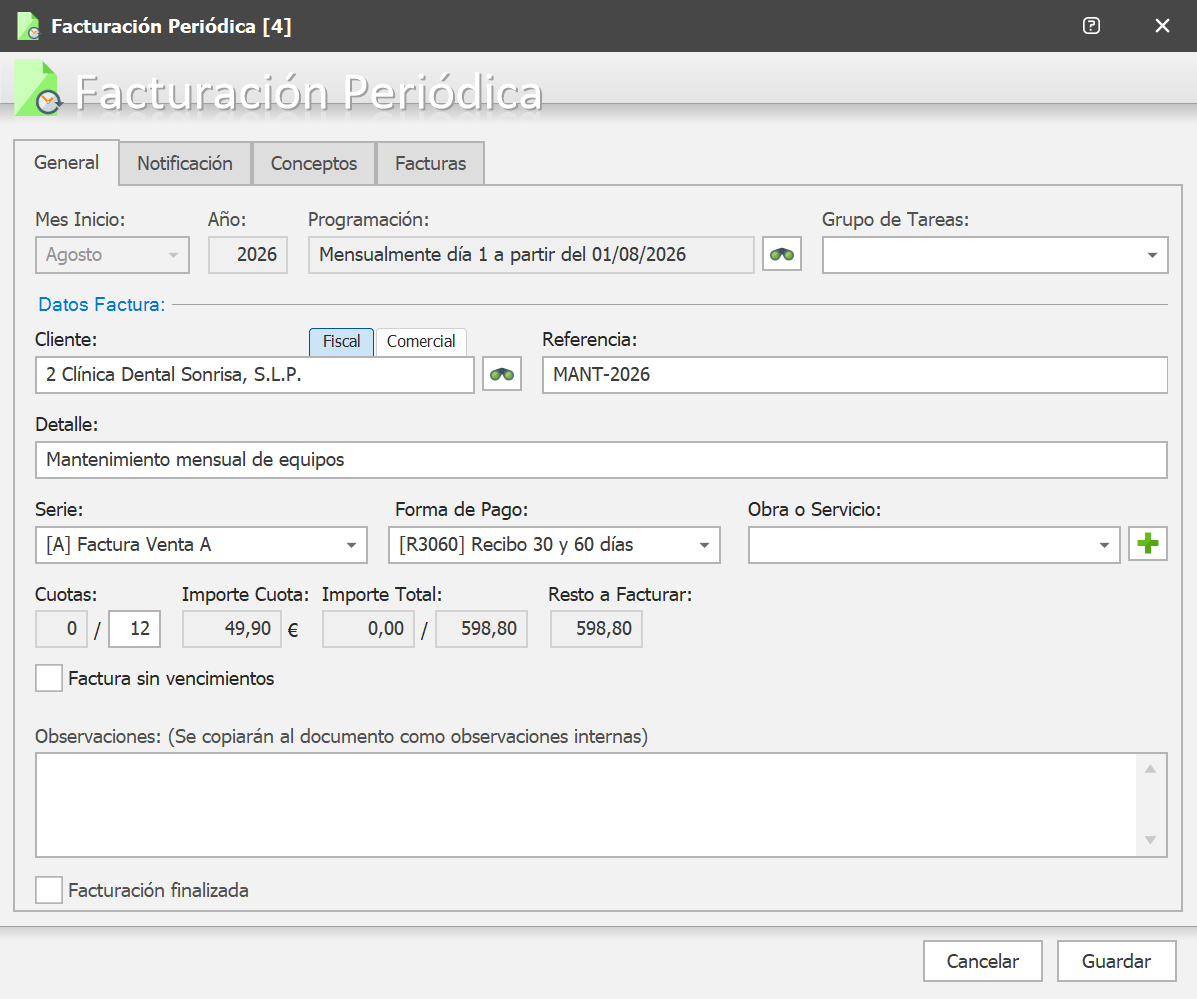Click the Importe Cuota value 49,90

(x=232, y=629)
